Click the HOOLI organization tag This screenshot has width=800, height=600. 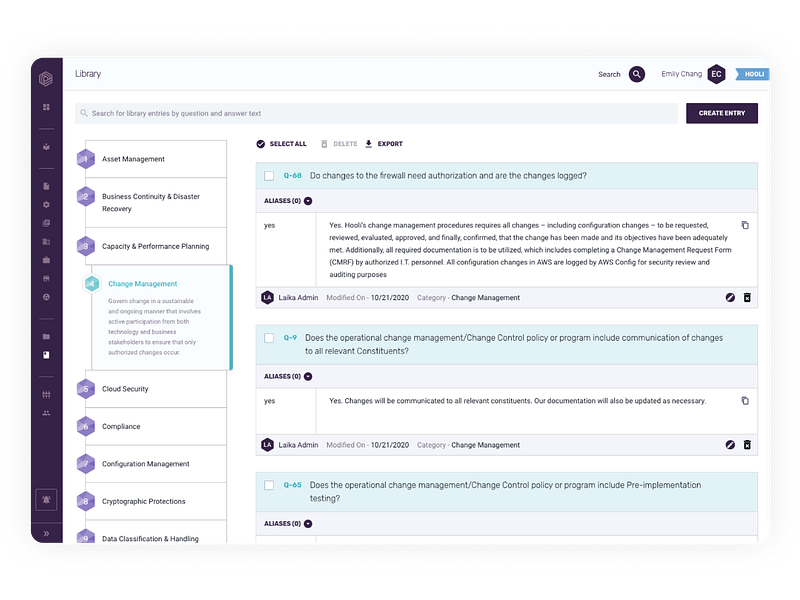[x=752, y=74]
